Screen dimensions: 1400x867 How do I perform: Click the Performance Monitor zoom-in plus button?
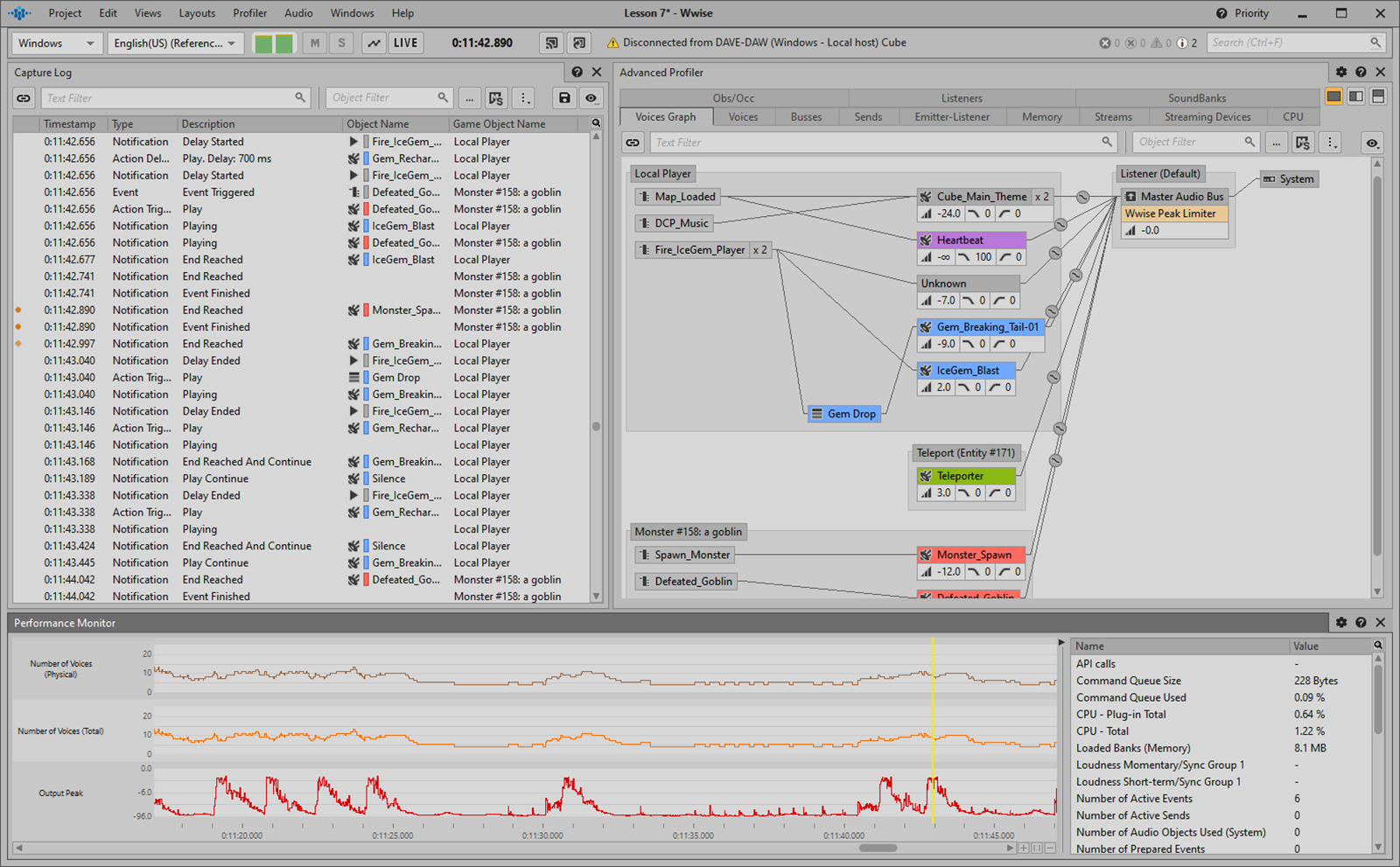coord(1024,848)
